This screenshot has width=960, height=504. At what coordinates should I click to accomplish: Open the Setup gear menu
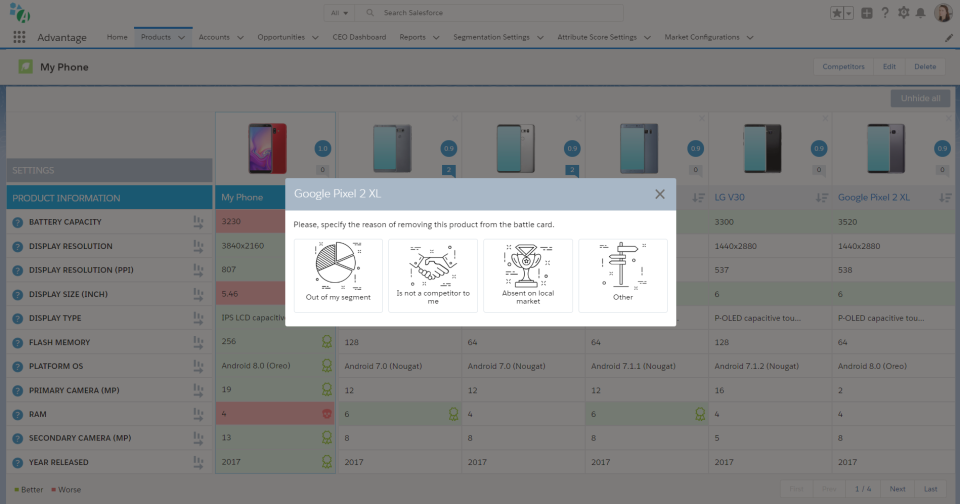[x=903, y=13]
